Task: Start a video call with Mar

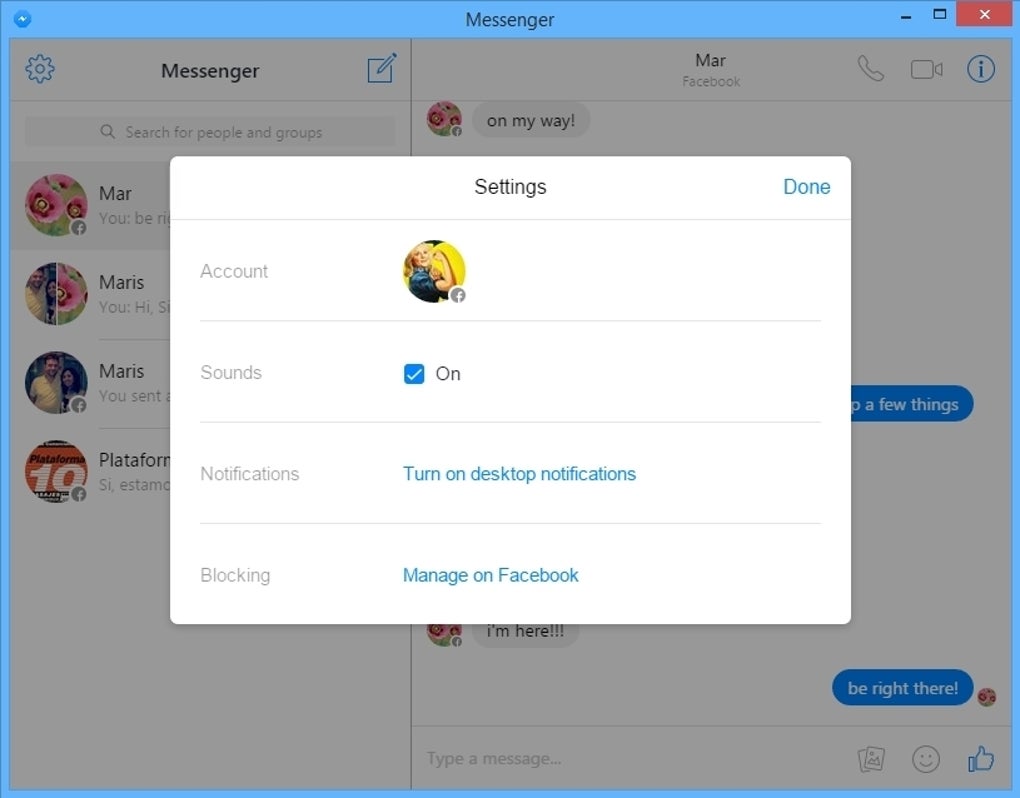Action: 926,69
